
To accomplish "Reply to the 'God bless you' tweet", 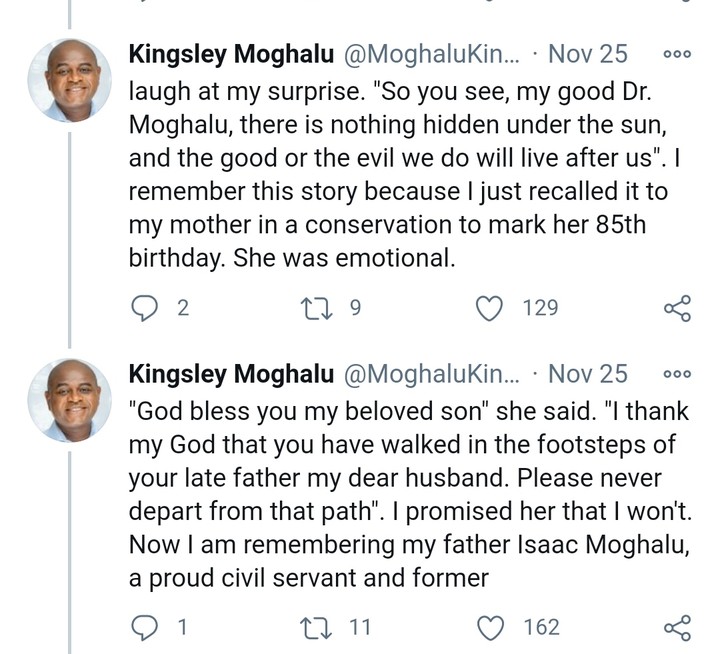I will [146, 628].
